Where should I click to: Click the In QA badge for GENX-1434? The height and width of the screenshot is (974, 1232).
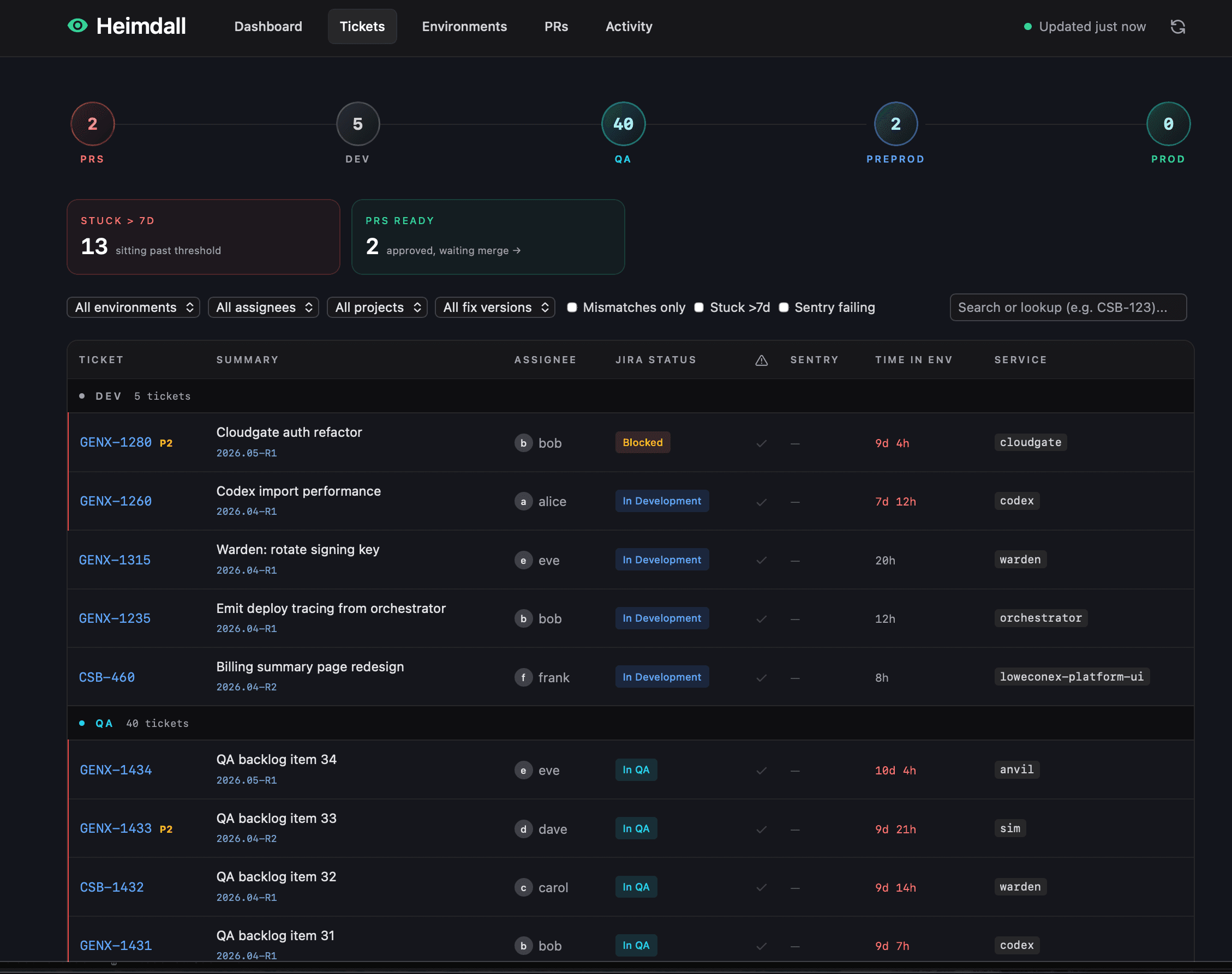coord(636,770)
